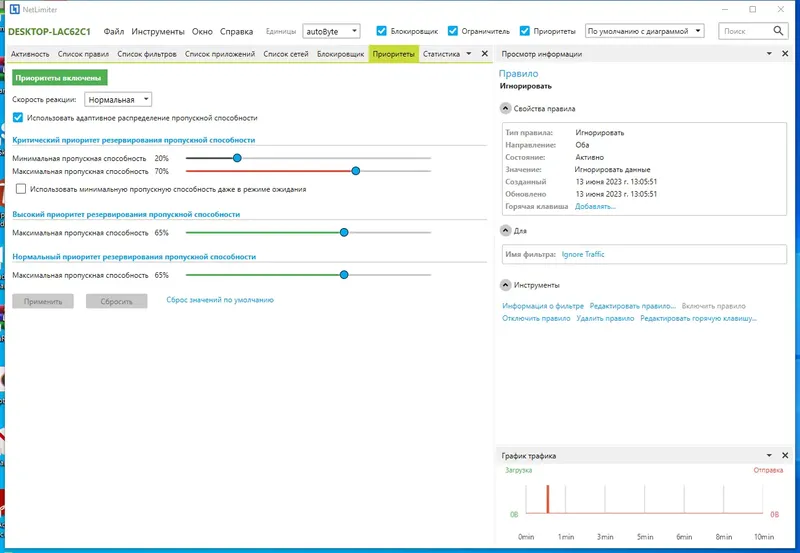
Task: Toggle the Блокировщик checkbox in toolbar
Action: (x=381, y=31)
